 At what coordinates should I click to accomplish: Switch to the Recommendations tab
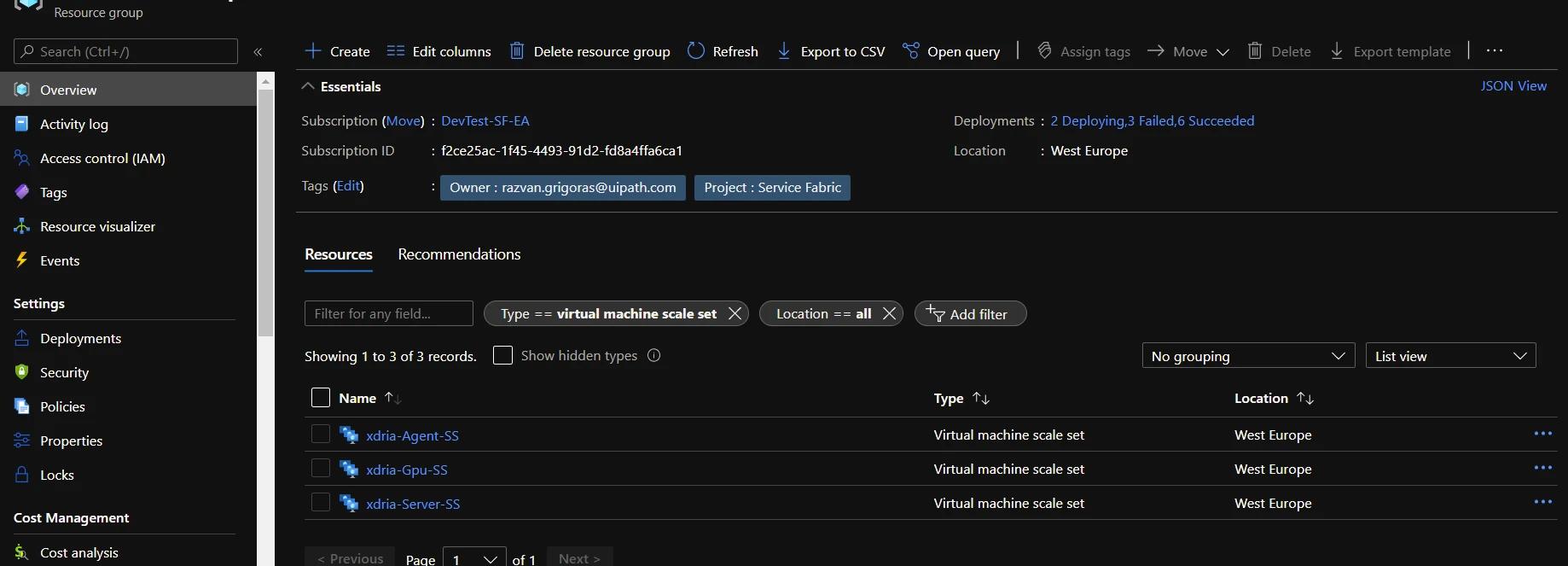[459, 254]
